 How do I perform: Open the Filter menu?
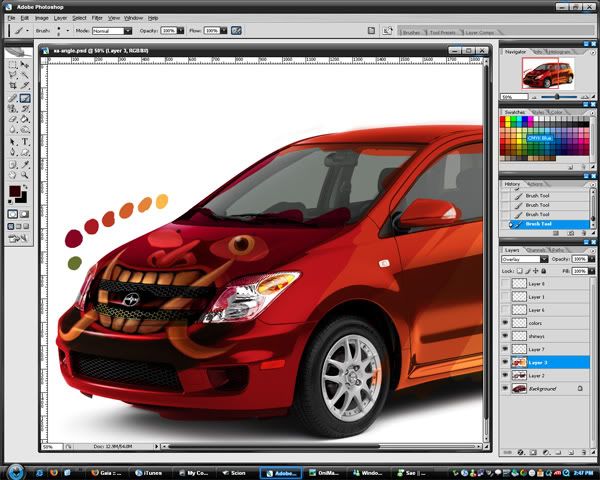[97, 18]
